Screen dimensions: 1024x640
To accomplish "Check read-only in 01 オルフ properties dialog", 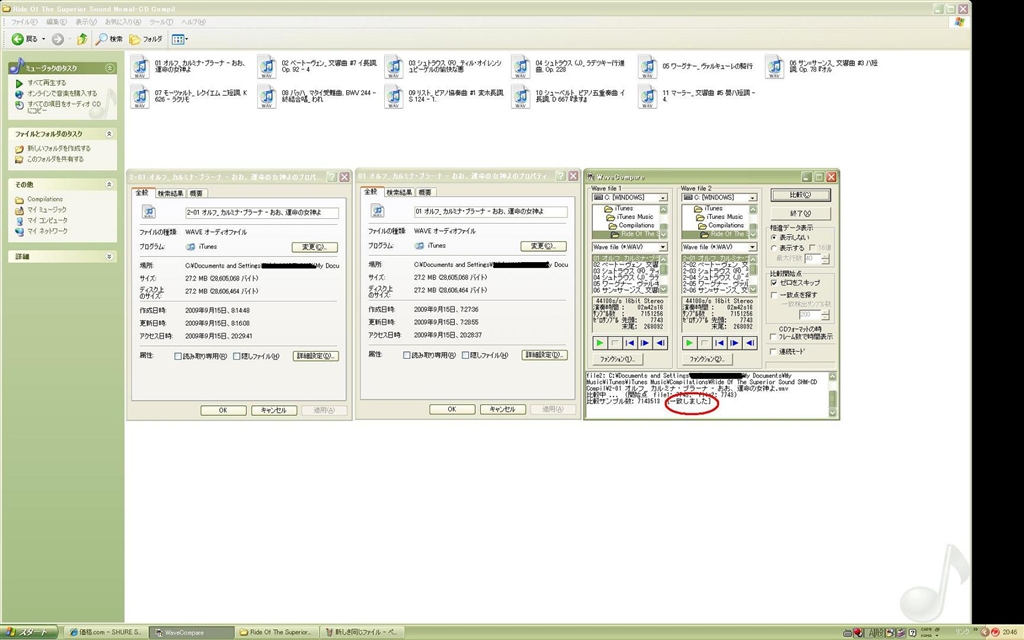I will pyautogui.click(x=406, y=355).
